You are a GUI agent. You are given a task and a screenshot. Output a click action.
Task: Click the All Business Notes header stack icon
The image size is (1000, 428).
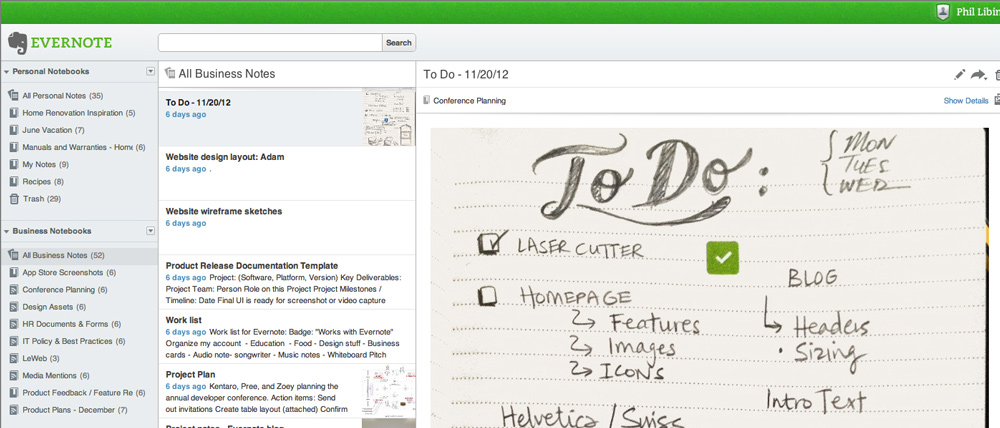pyautogui.click(x=170, y=73)
